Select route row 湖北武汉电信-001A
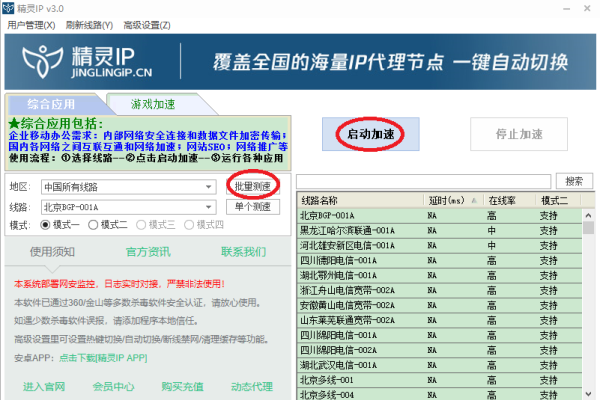This screenshot has height=400, width=600. 440,365
